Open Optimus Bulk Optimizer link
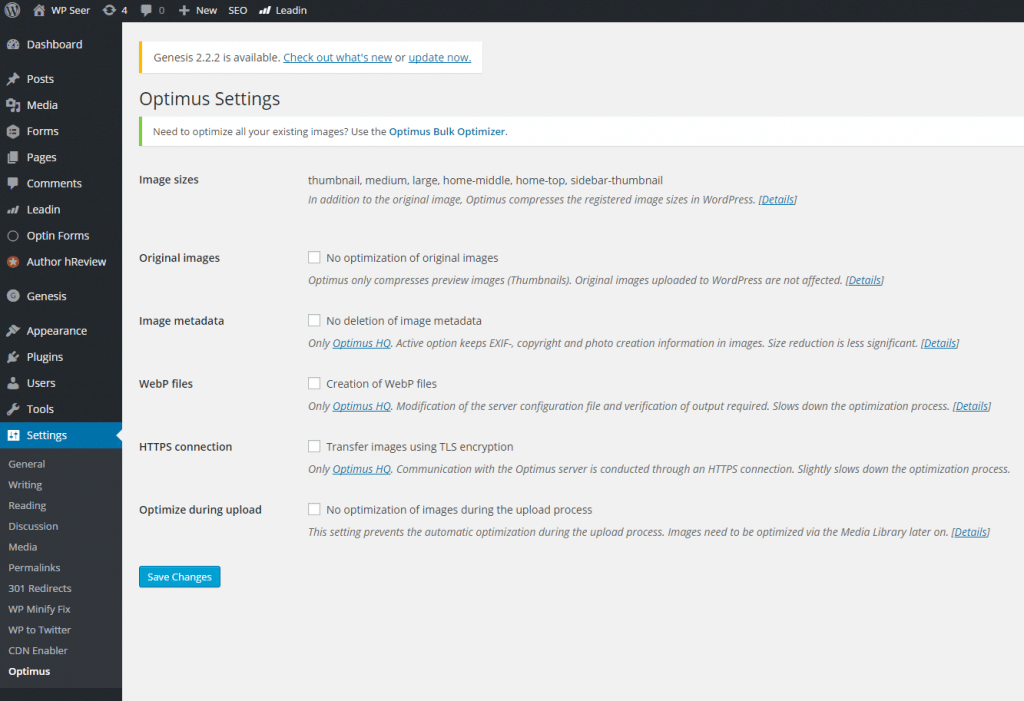The height and width of the screenshot is (701, 1024). click(x=447, y=131)
